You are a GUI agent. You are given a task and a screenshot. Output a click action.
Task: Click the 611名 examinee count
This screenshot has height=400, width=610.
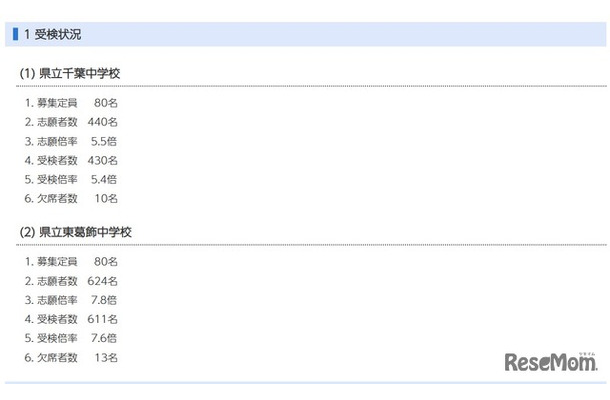103,319
